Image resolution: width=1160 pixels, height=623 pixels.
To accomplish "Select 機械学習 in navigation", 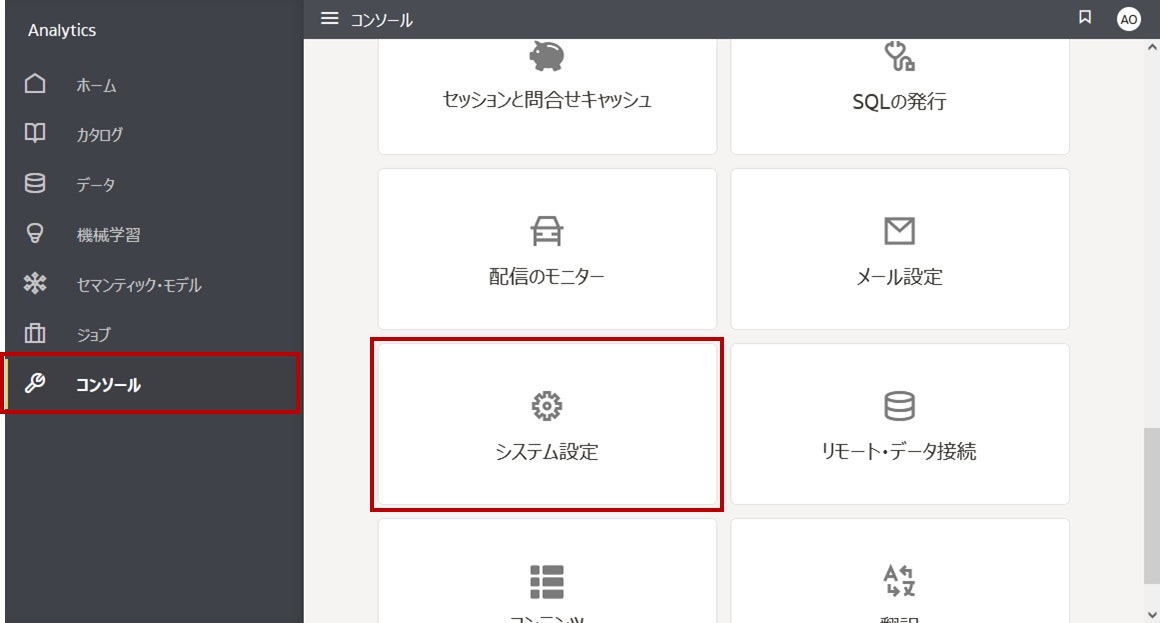I will pyautogui.click(x=108, y=235).
